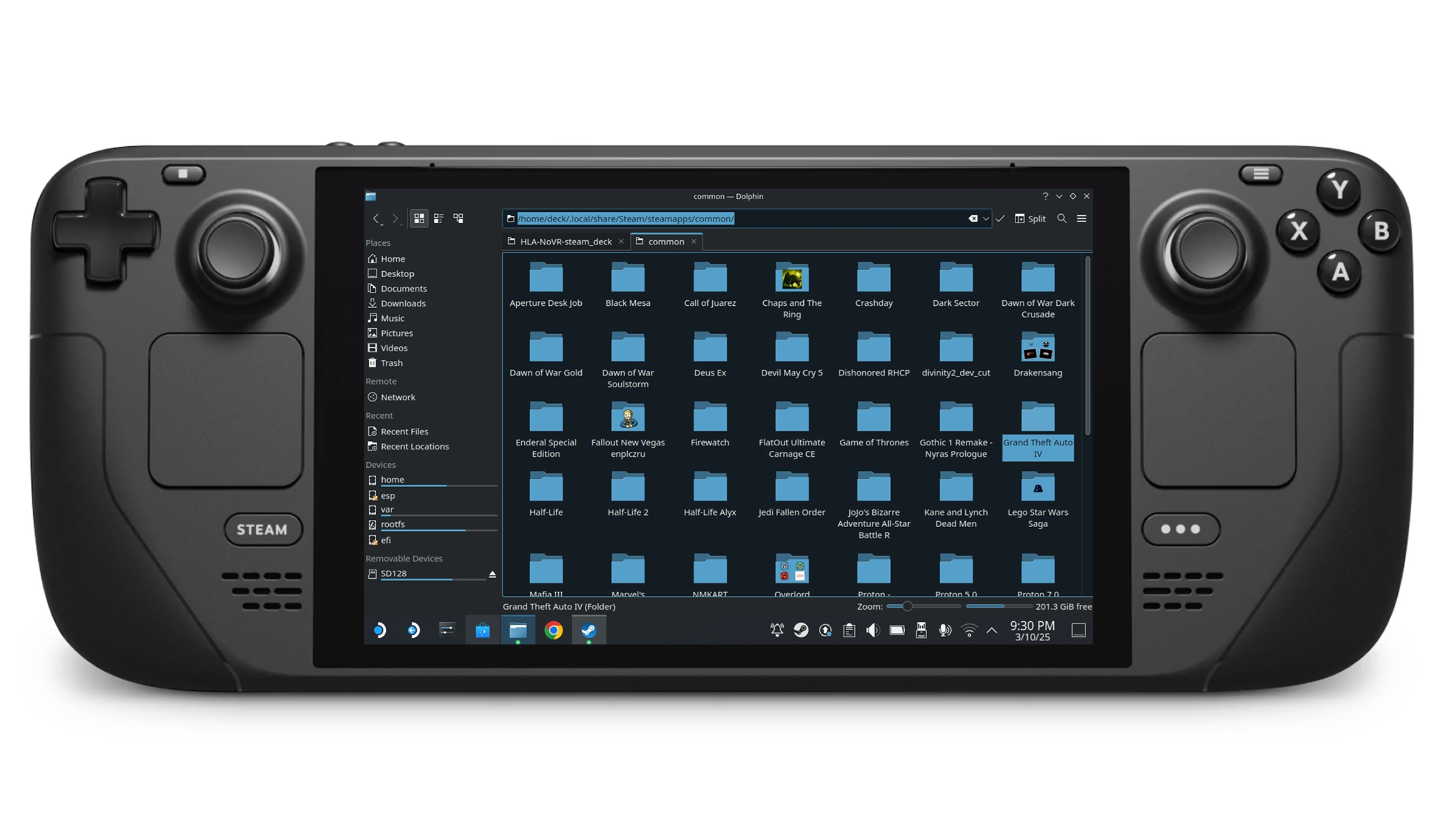Launch Return to Gaming Mode shortcut
The image size is (1456, 819).
pos(414,630)
